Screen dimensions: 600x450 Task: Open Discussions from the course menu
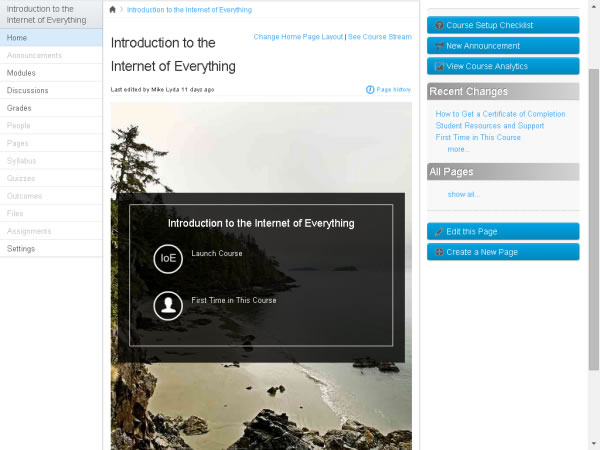click(27, 90)
